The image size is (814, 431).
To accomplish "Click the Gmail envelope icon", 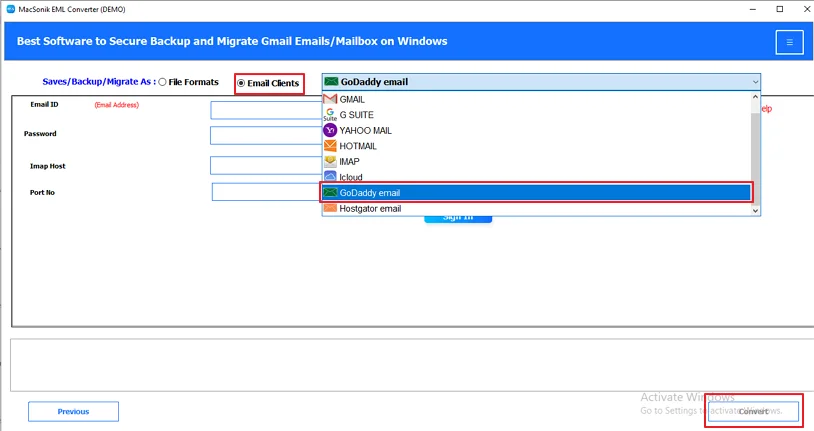I will [330, 99].
